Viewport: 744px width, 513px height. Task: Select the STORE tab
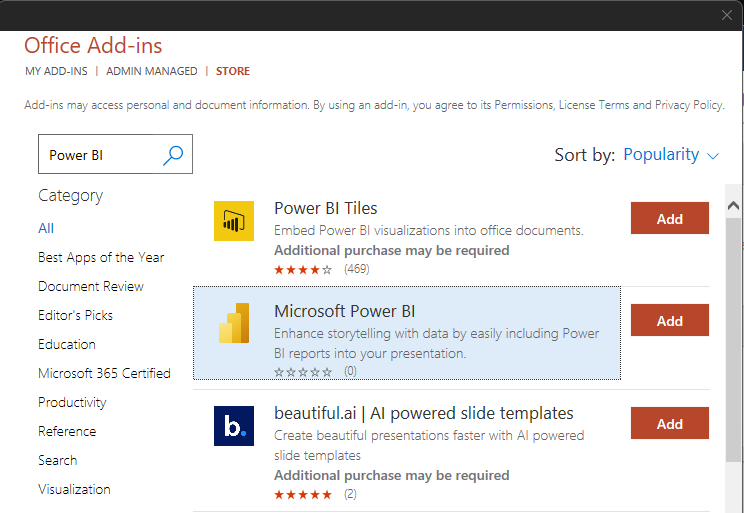232,71
